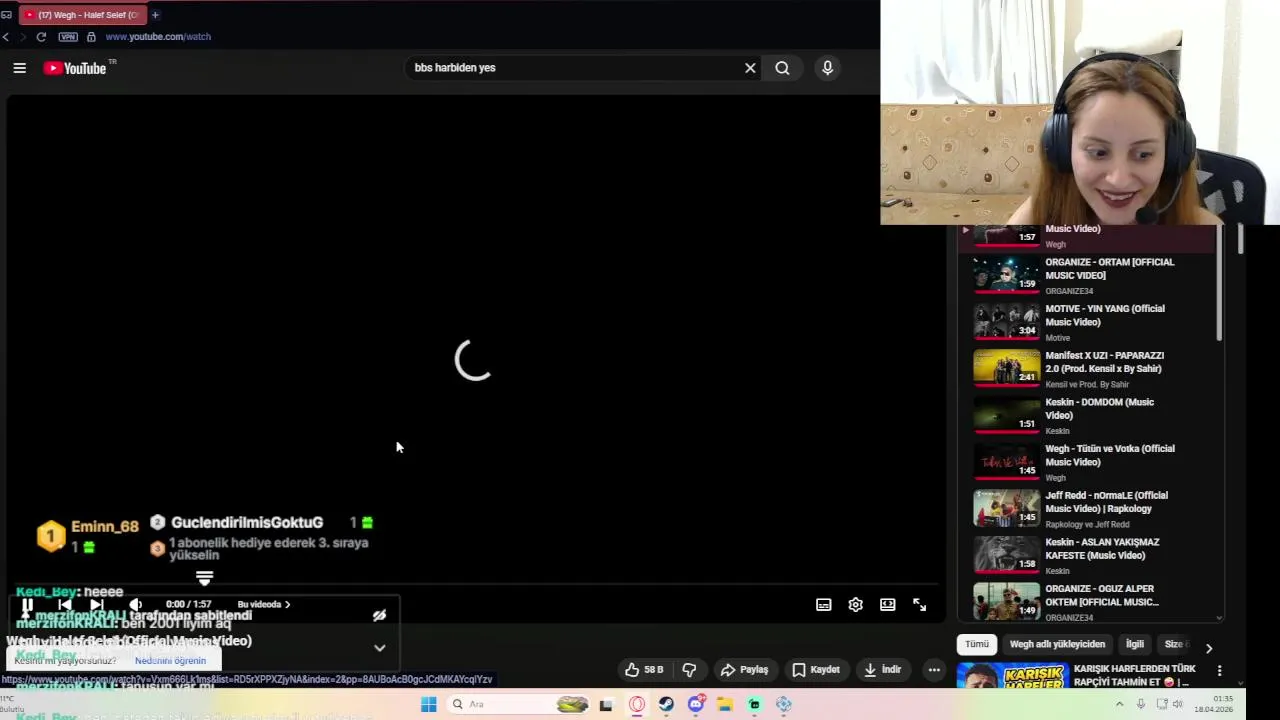Show more filter chips with right arrow
This screenshot has width=1280, height=720.
click(1208, 648)
